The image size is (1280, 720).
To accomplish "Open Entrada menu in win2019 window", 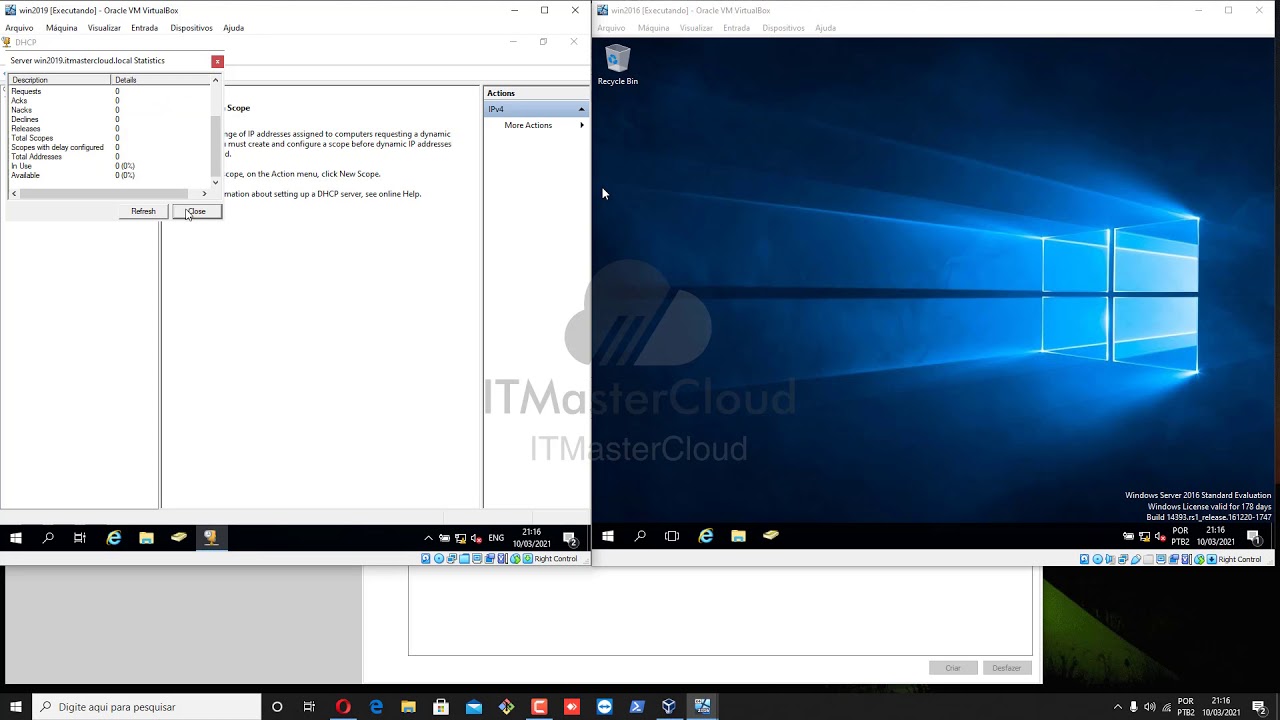I will (144, 28).
